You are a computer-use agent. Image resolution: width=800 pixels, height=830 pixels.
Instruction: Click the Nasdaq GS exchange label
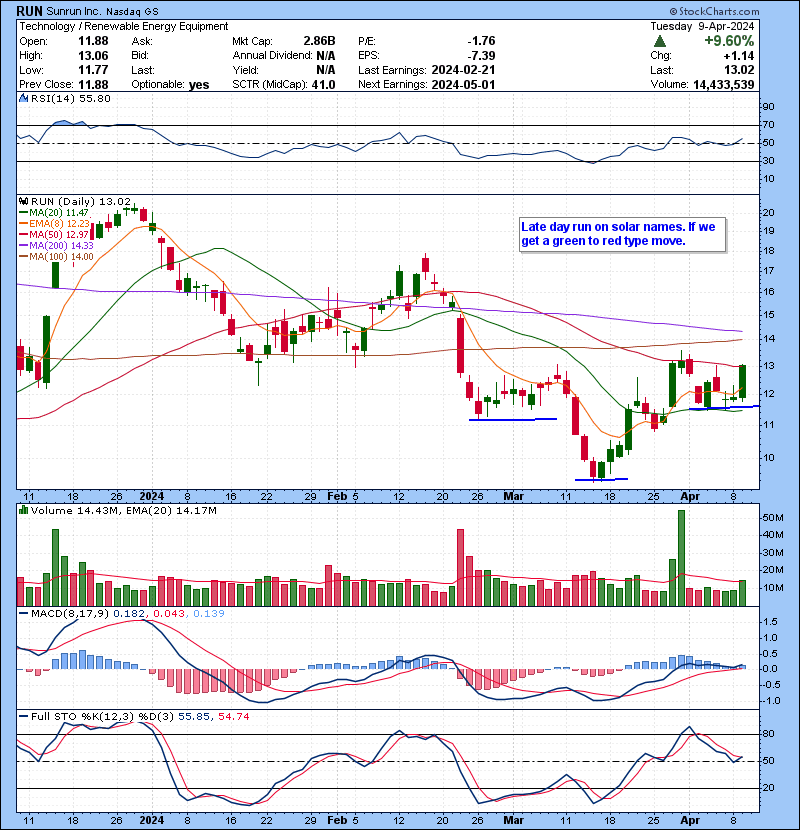point(132,12)
